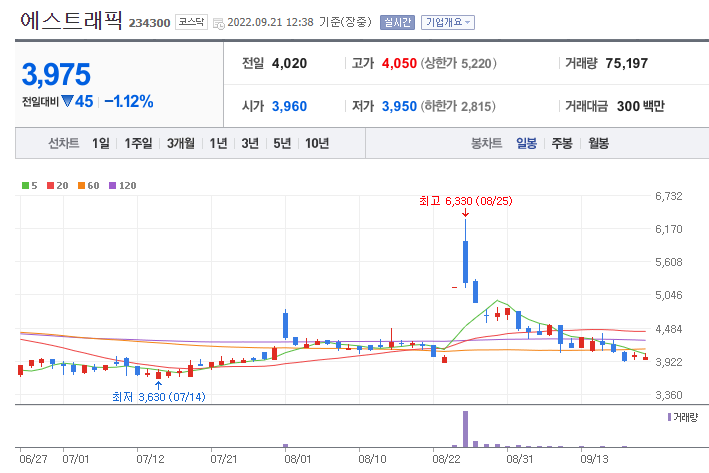The width and height of the screenshot is (709, 473).
Task: Select the 1일 line chart tab
Action: click(x=101, y=143)
